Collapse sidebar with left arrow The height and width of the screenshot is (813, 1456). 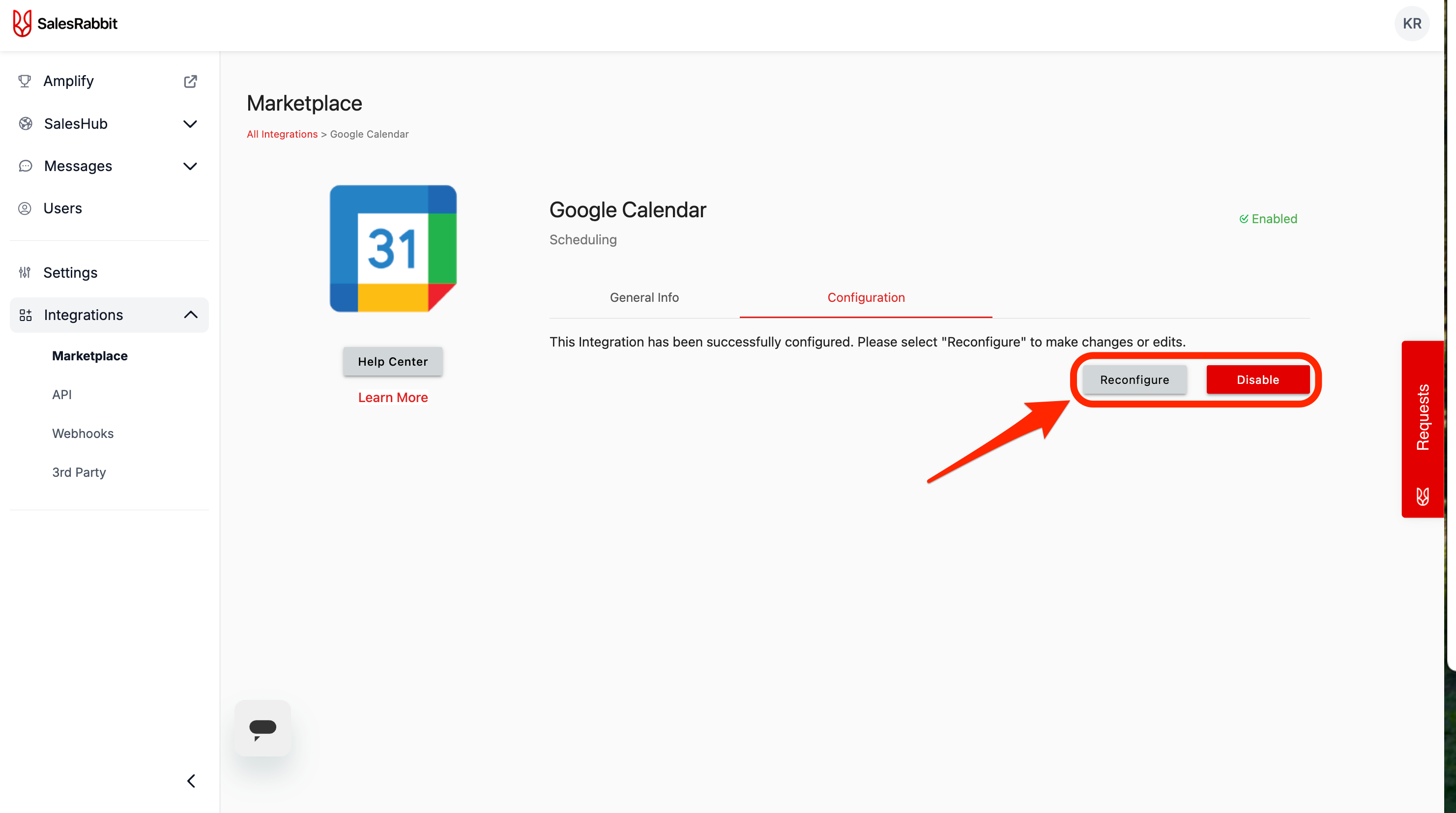(191, 781)
